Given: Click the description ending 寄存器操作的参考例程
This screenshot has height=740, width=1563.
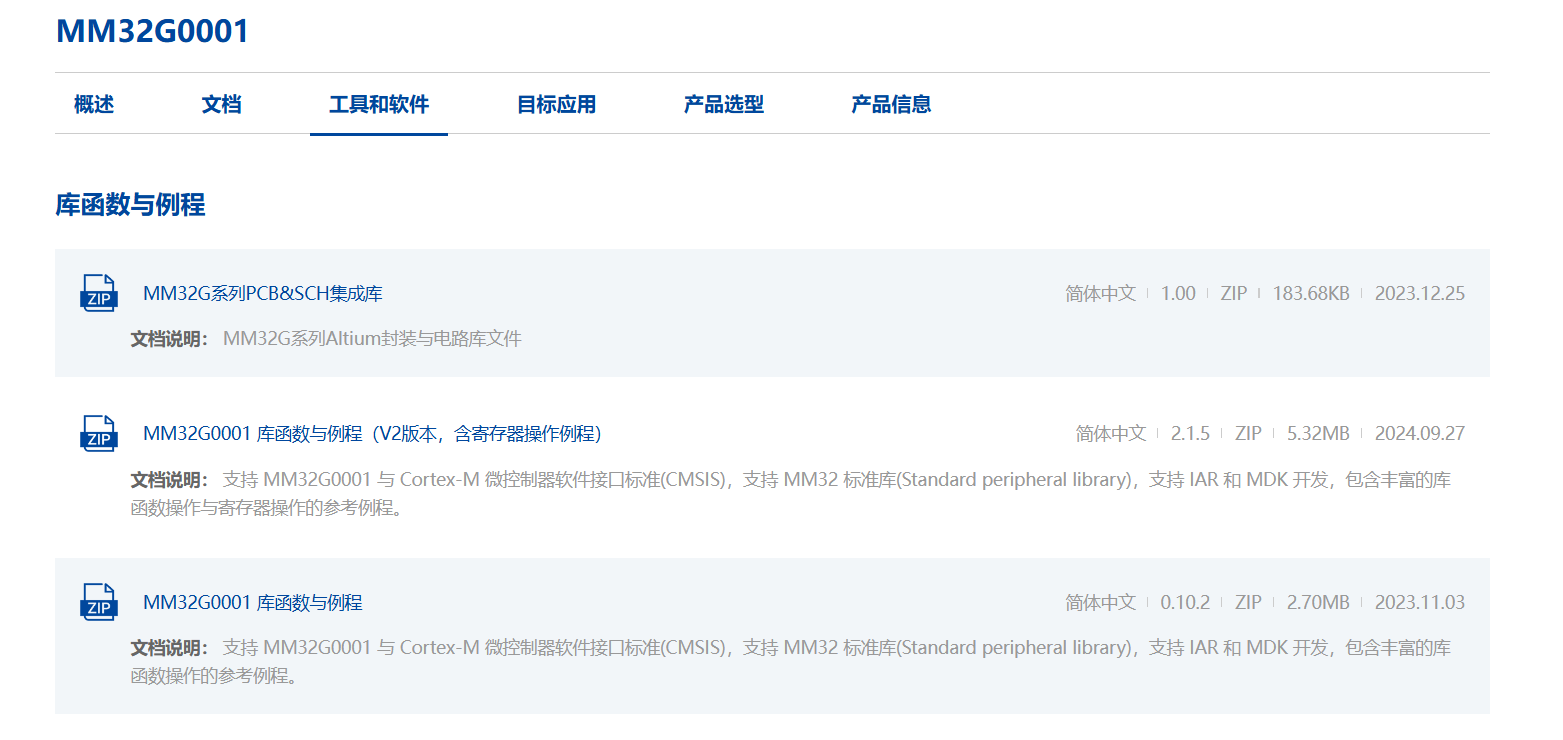Looking at the screenshot, I should click(790, 493).
